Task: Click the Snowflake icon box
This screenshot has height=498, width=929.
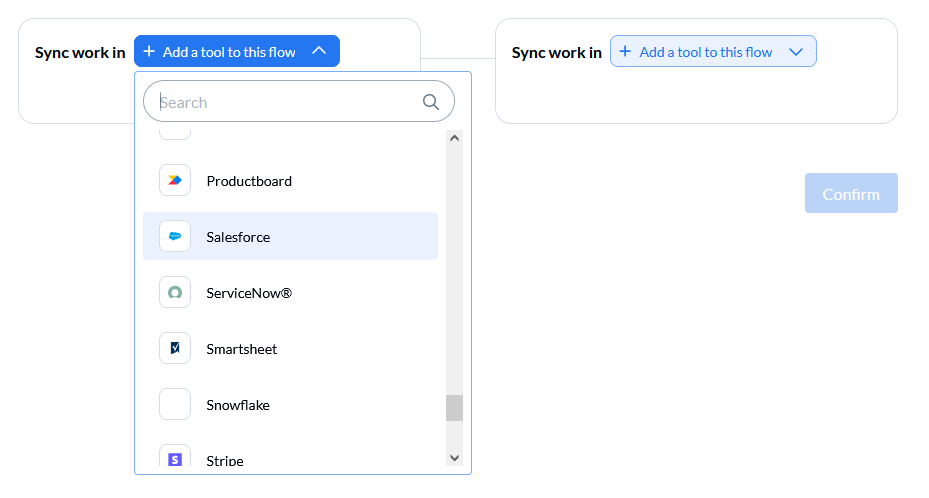Action: pyautogui.click(x=175, y=404)
